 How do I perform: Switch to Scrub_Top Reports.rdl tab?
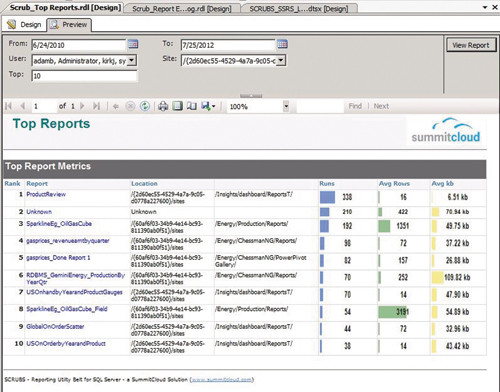pos(65,8)
